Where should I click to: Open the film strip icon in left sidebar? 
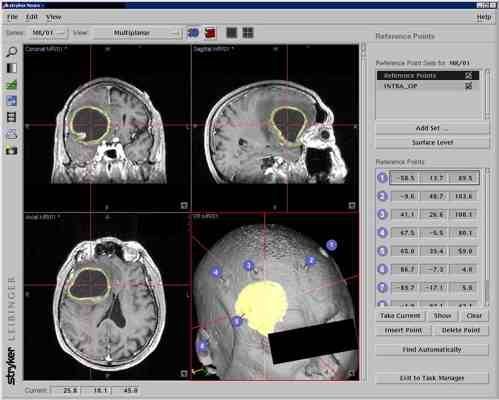12,117
